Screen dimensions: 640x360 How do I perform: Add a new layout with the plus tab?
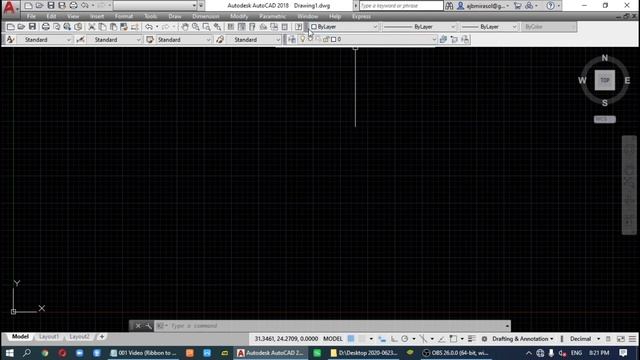[102, 337]
